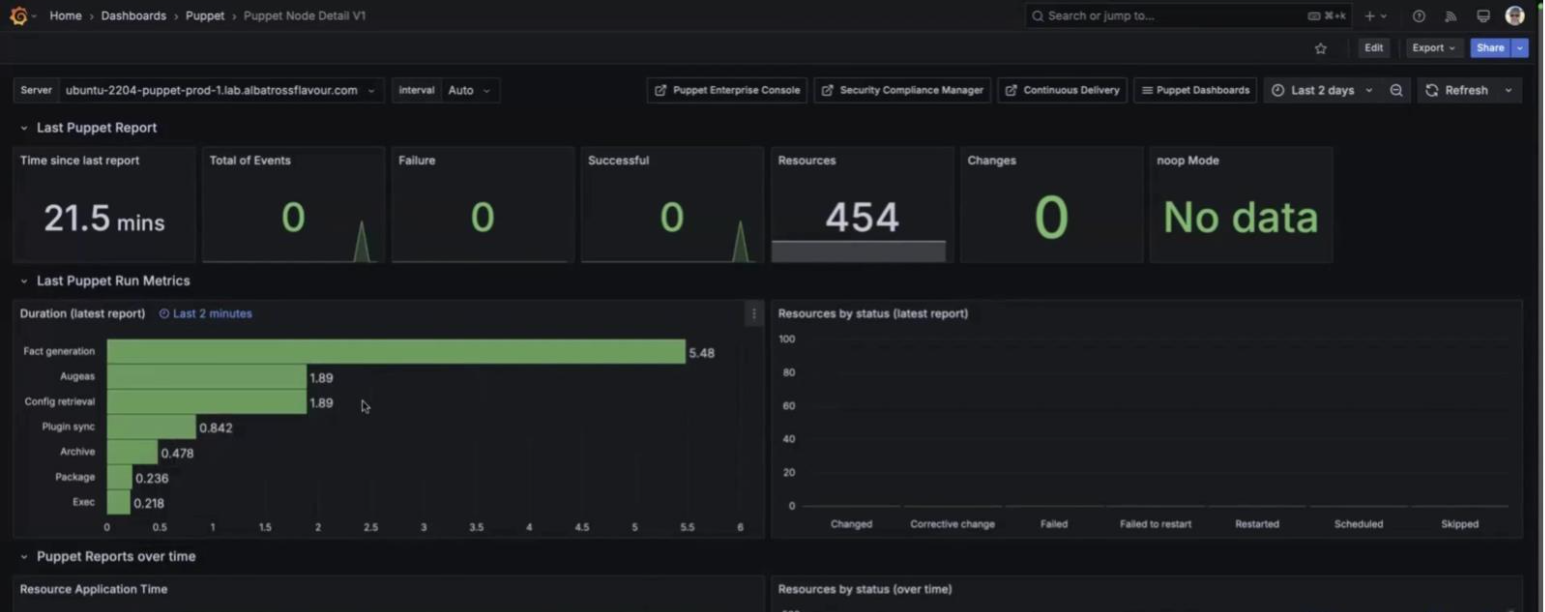
Task: Open the Puppet Enterprise Console link
Action: pos(727,90)
